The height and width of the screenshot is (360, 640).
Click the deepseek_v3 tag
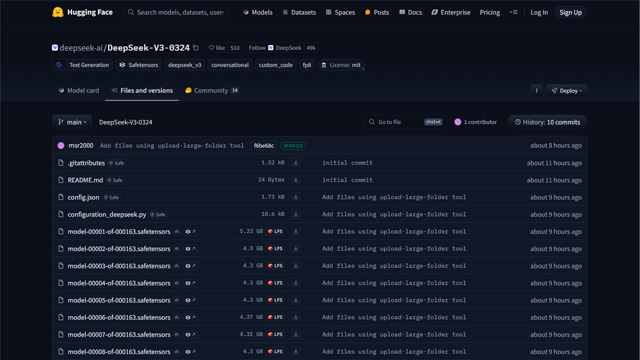(184, 65)
